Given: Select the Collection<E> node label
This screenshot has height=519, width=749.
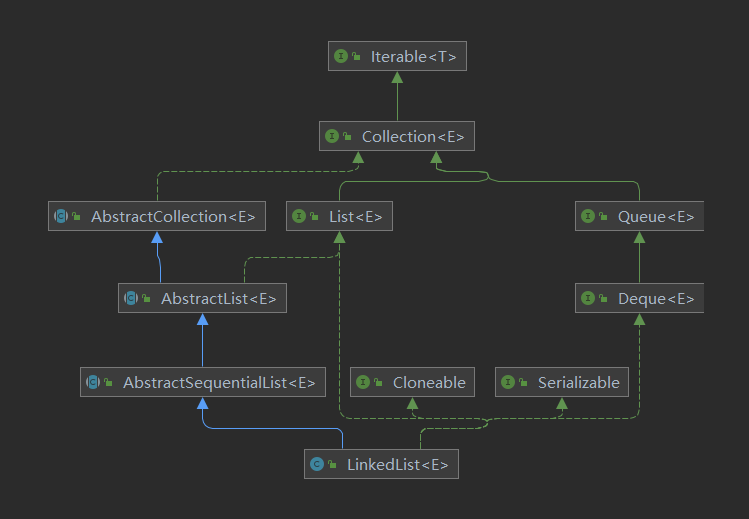Looking at the screenshot, I should [413, 136].
